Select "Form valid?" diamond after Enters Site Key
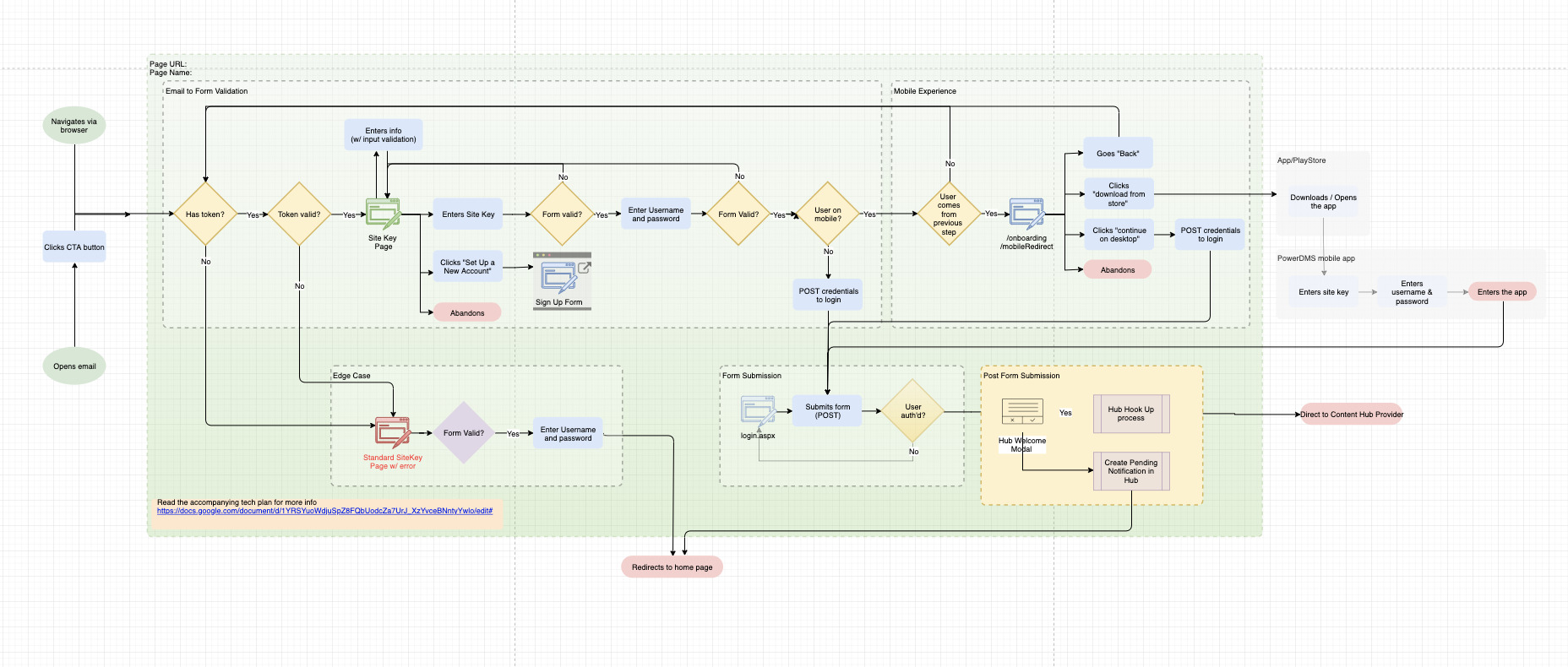This screenshot has height=667, width=1568. pyautogui.click(x=562, y=214)
